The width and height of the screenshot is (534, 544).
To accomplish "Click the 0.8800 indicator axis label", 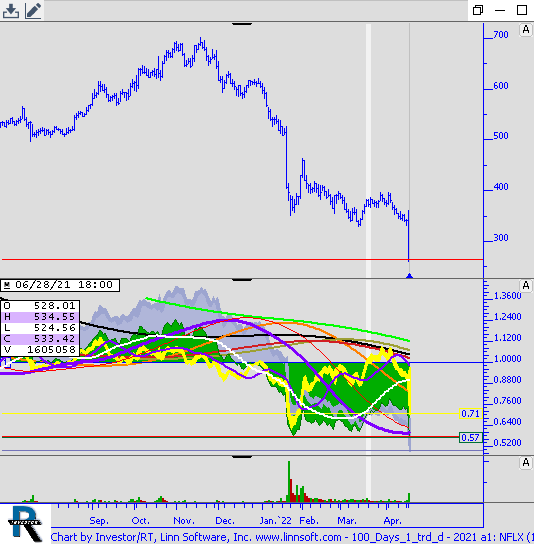I will point(508,380).
